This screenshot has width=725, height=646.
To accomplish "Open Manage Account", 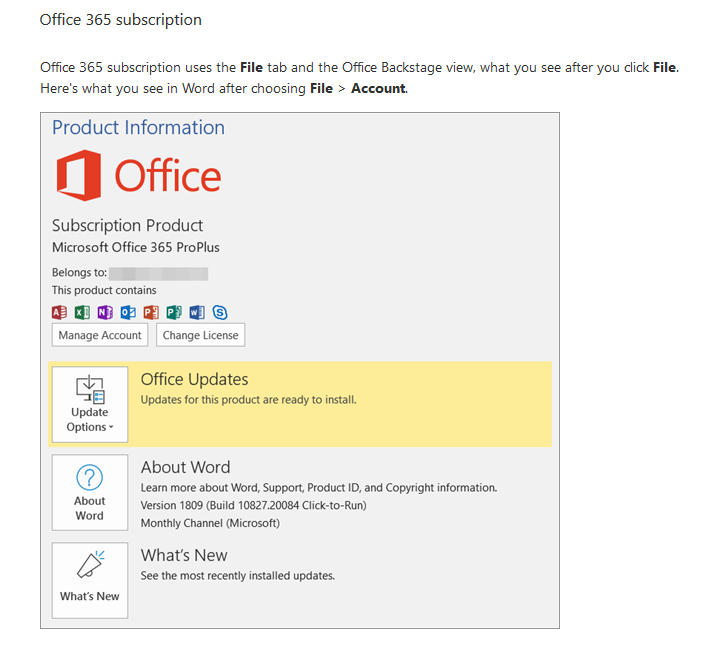I will pyautogui.click(x=100, y=335).
